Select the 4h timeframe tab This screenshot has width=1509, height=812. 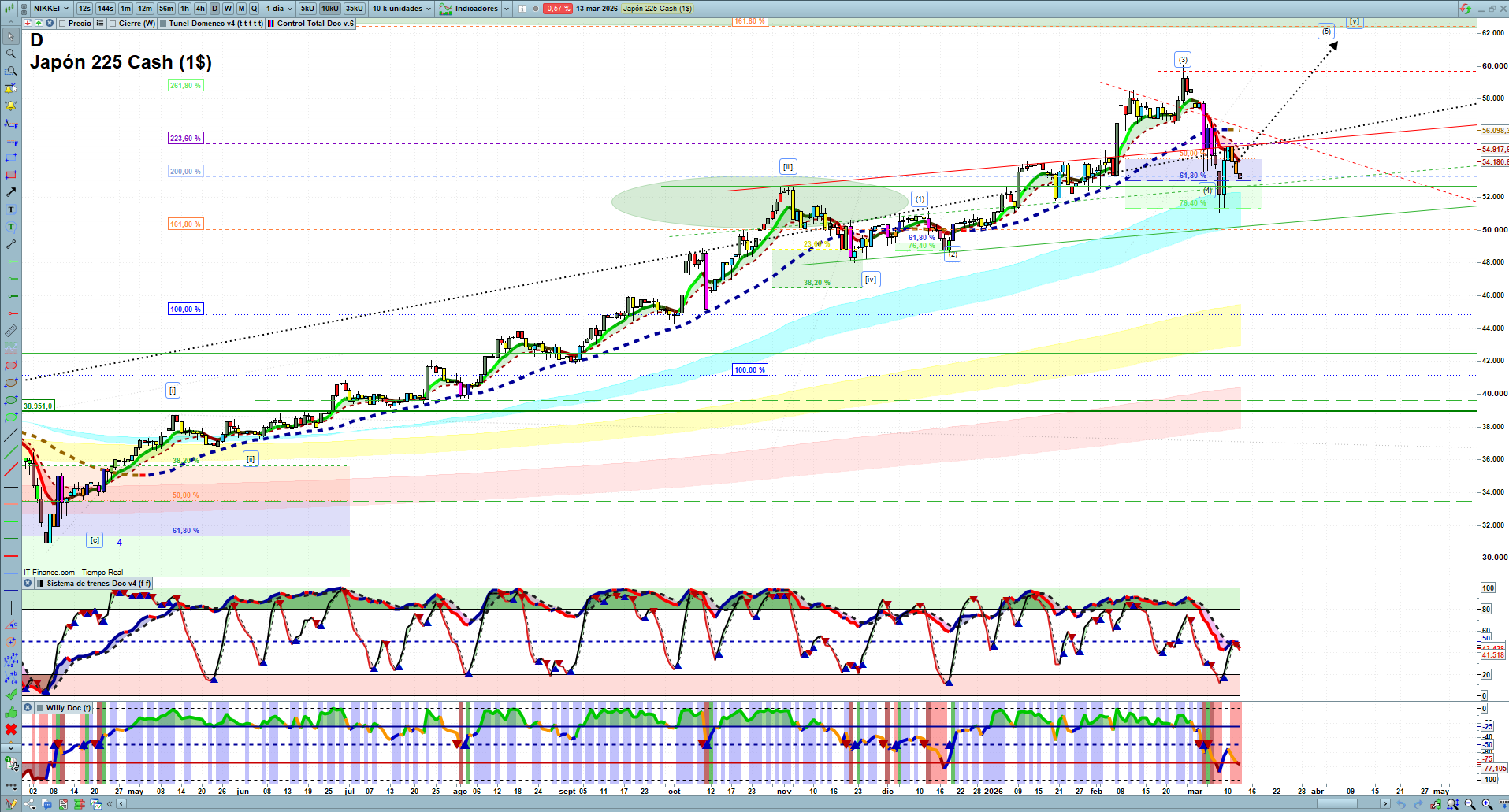[200, 9]
